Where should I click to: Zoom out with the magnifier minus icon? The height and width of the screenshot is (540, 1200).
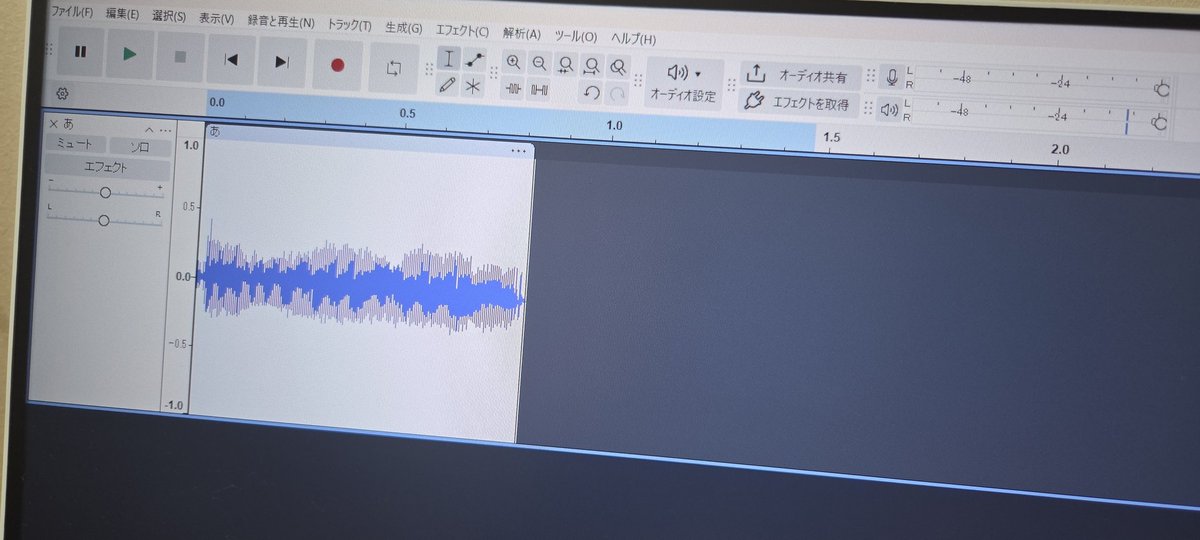(540, 64)
